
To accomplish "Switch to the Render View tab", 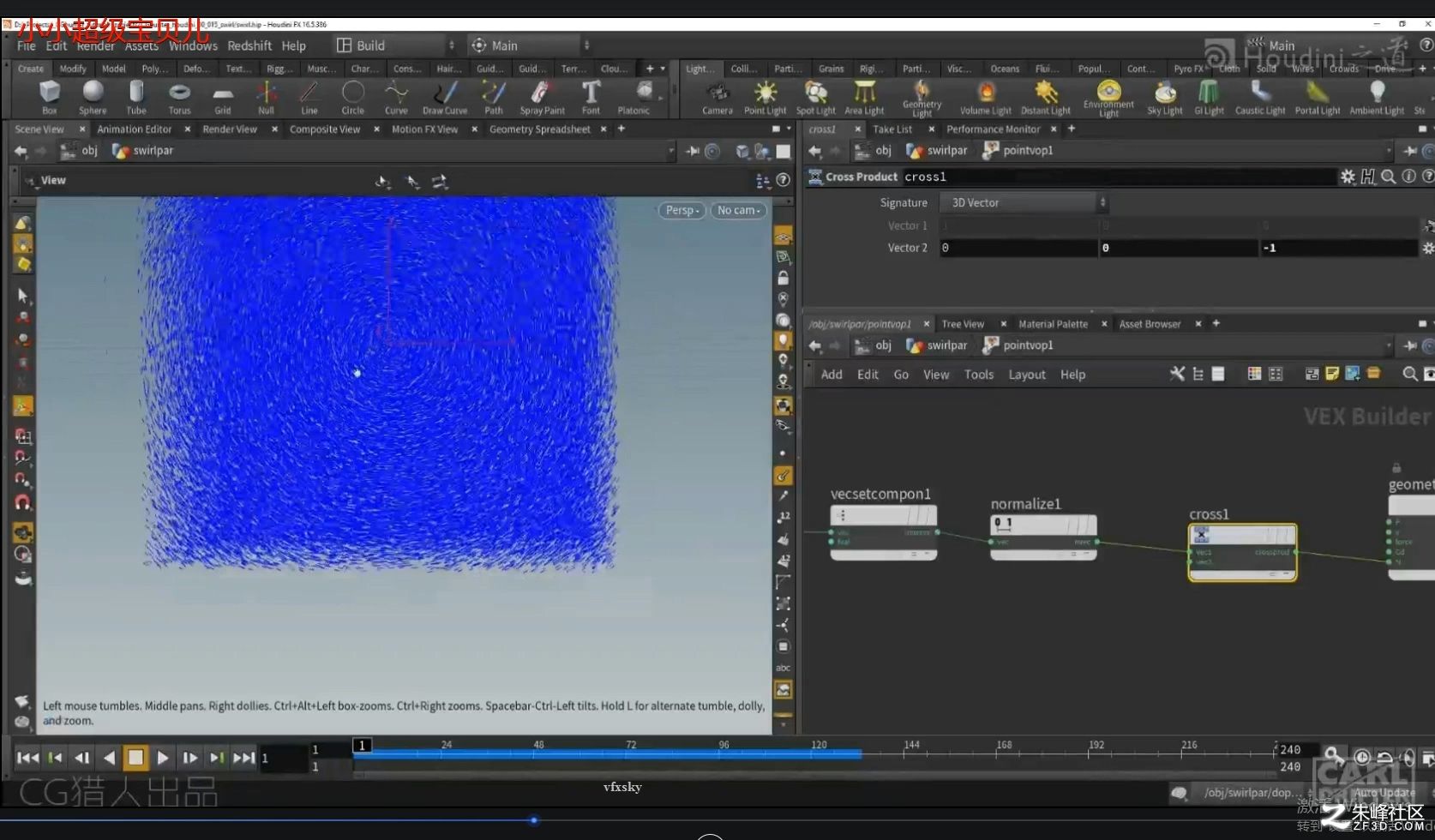I will click(x=230, y=129).
